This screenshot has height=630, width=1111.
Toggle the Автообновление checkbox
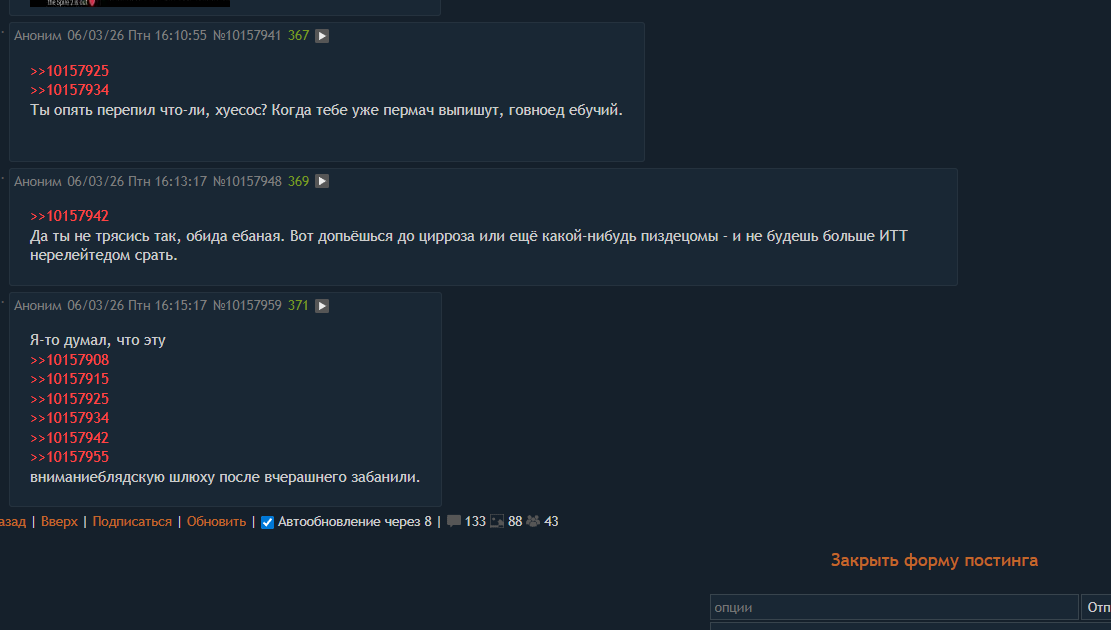click(x=267, y=522)
